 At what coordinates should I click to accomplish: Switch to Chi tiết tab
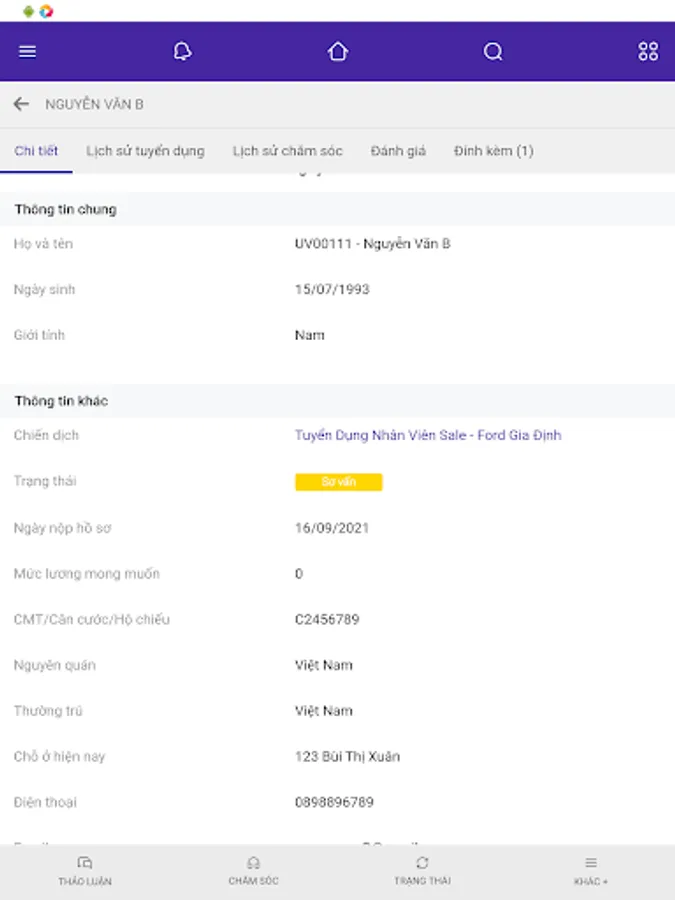36,151
